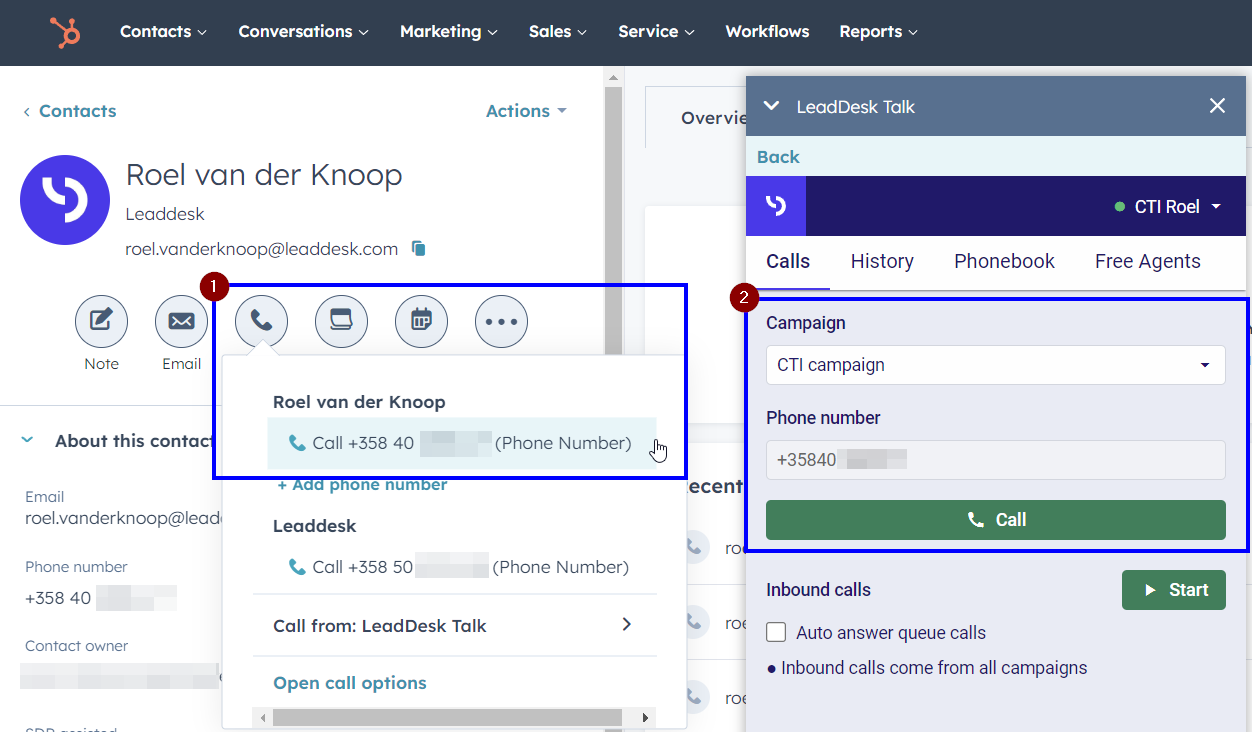The width and height of the screenshot is (1252, 732).
Task: Click the LeadDesk logo in Talk panel
Action: [776, 206]
